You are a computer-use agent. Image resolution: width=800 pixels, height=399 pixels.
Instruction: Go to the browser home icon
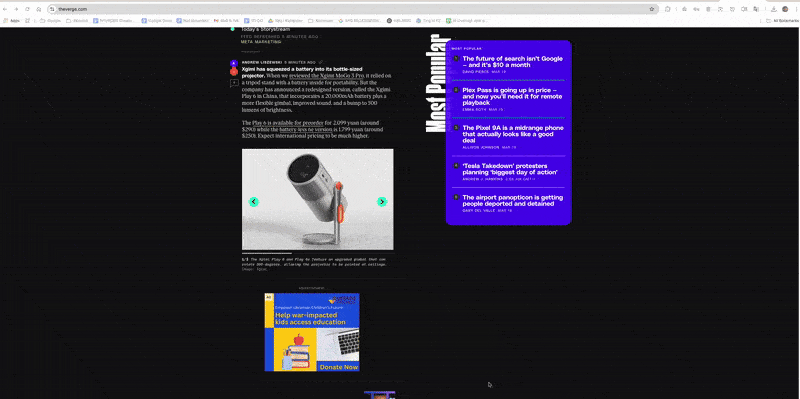39,9
